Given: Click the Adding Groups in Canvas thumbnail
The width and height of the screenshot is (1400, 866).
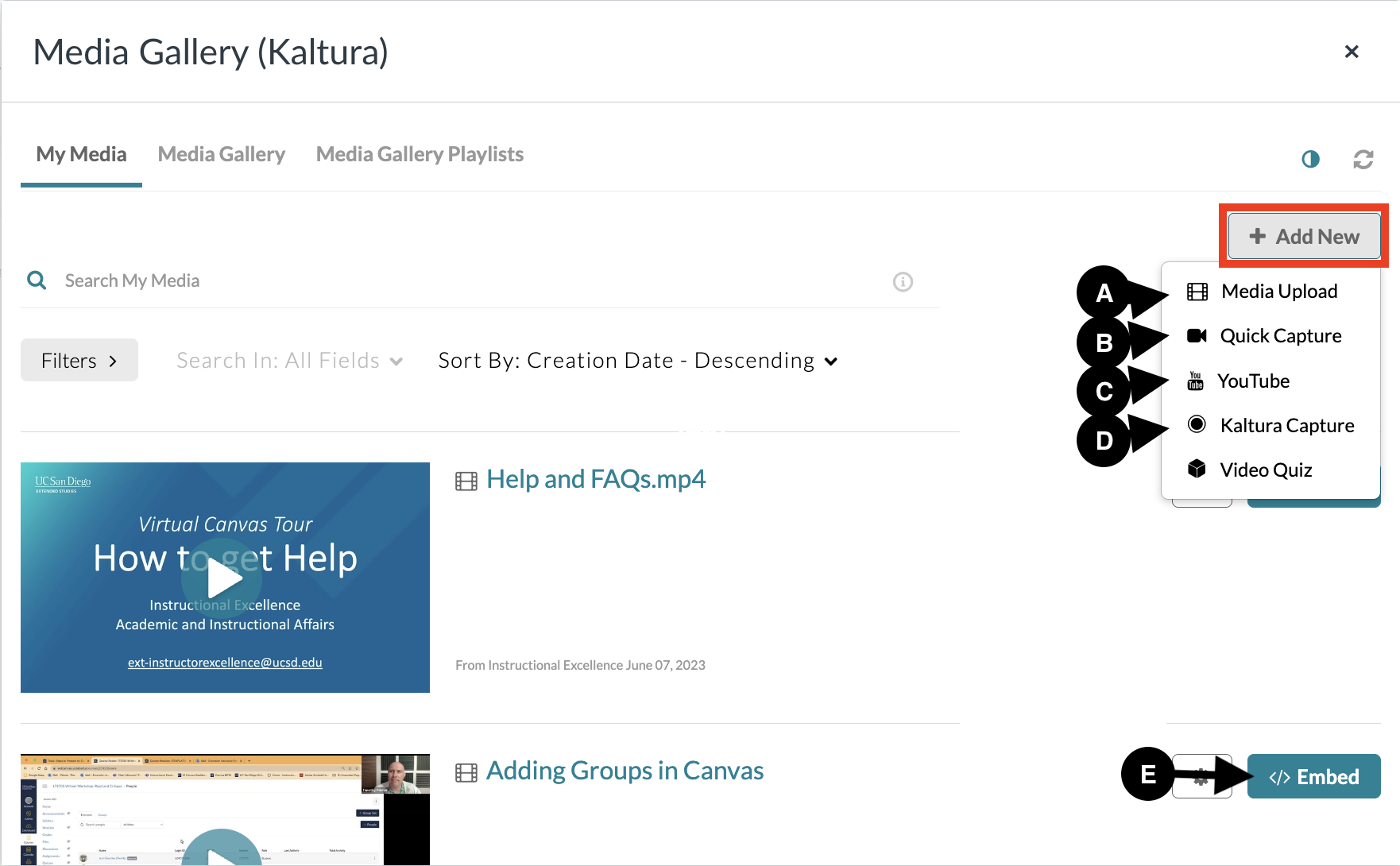Looking at the screenshot, I should (x=225, y=810).
